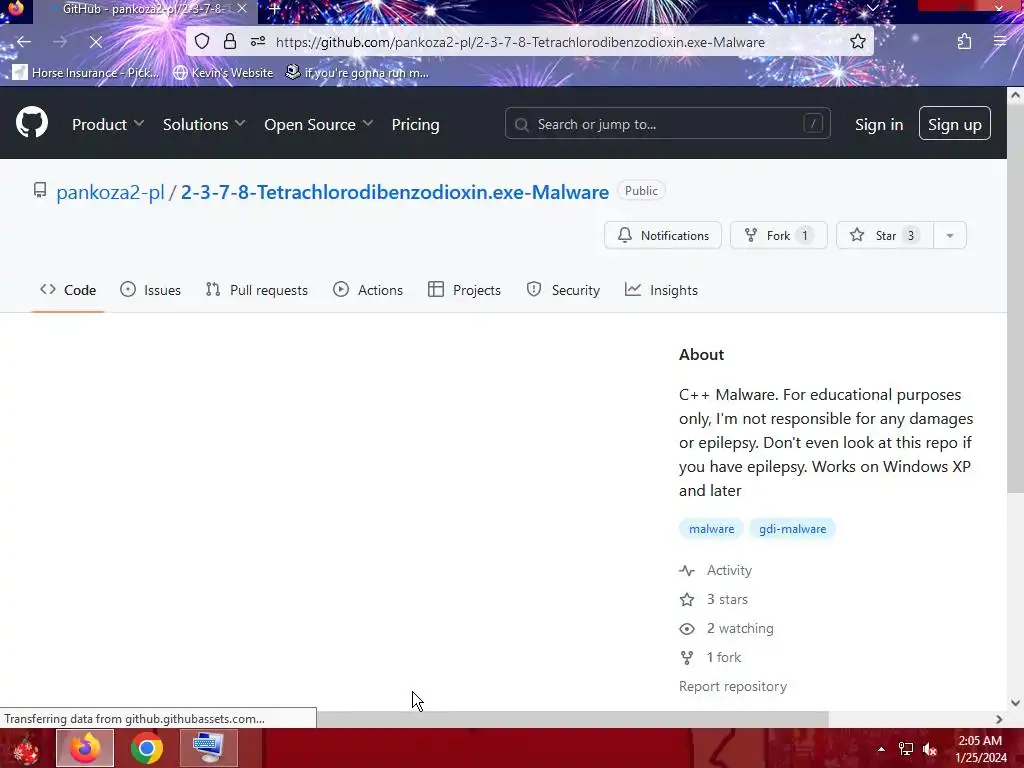Open the Pricing page link

(x=415, y=124)
